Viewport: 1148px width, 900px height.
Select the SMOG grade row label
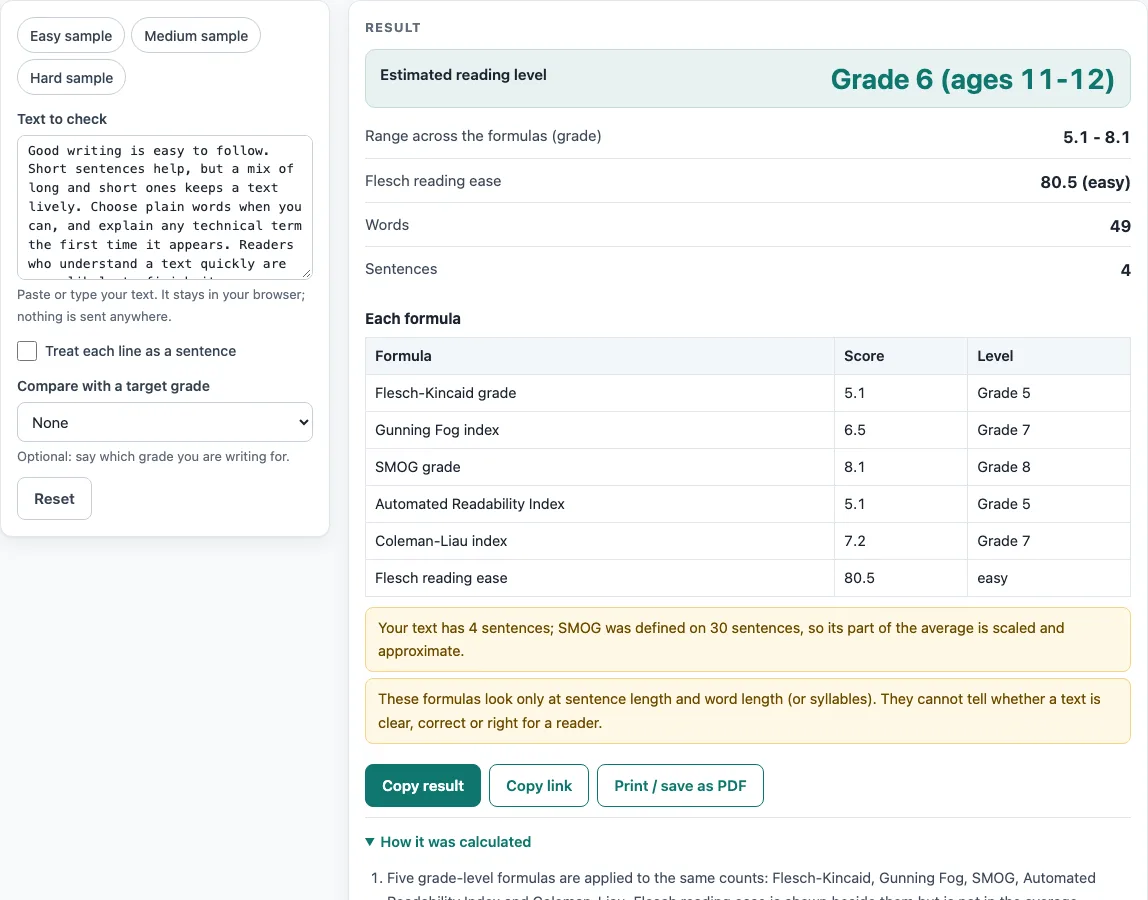[x=417, y=467]
